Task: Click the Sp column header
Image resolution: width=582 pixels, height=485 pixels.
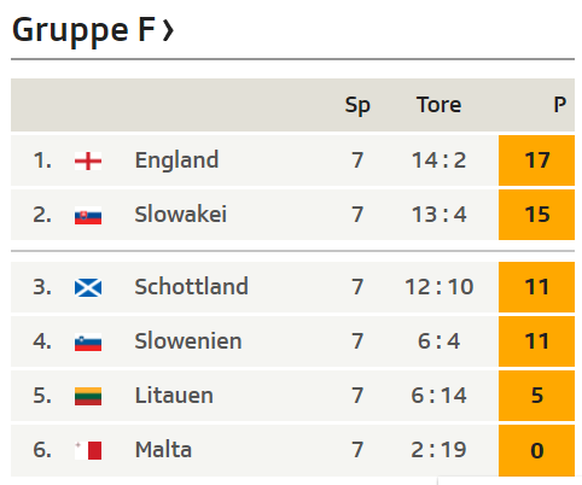Action: [x=357, y=105]
